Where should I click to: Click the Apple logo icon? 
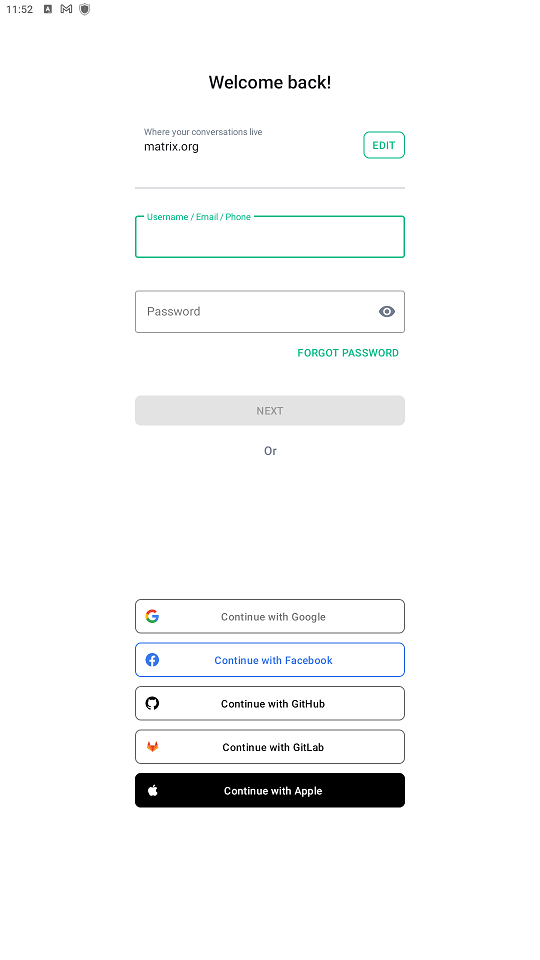pos(152,790)
